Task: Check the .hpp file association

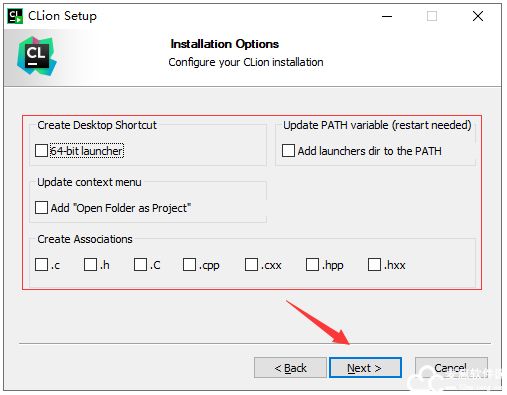Action: tap(312, 265)
